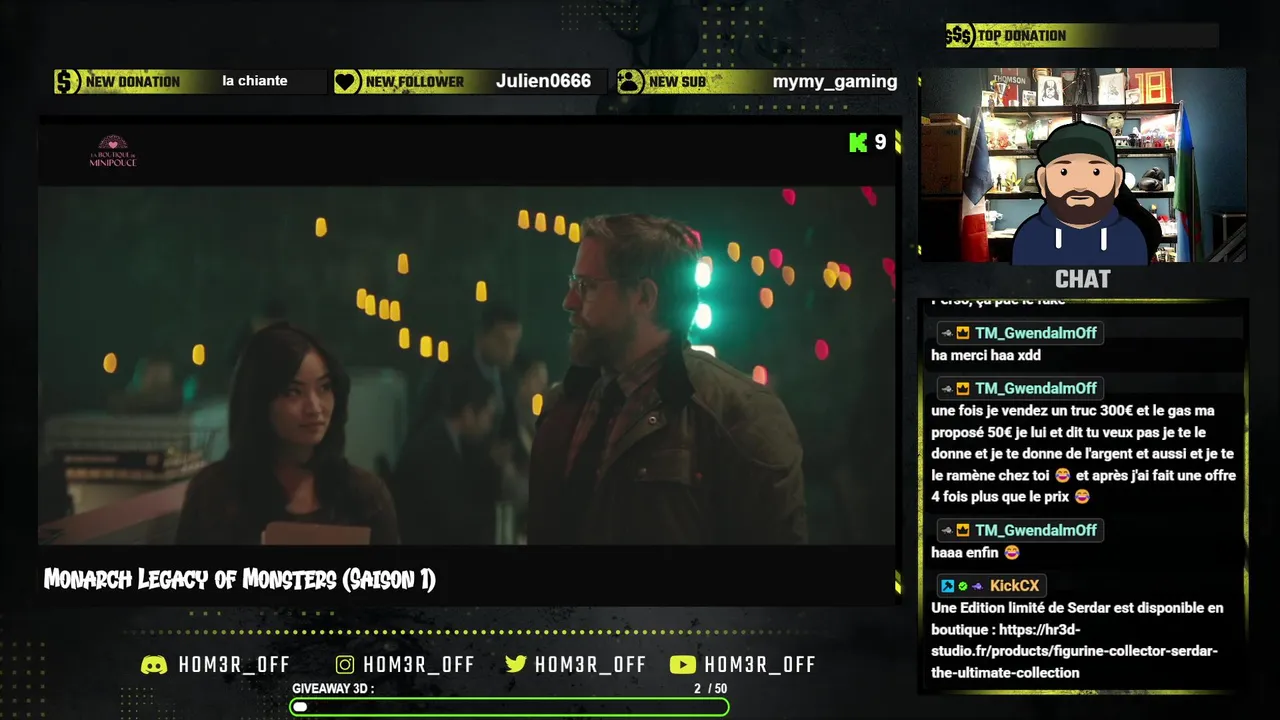Click the green verified badge beside KickCX

(963, 586)
